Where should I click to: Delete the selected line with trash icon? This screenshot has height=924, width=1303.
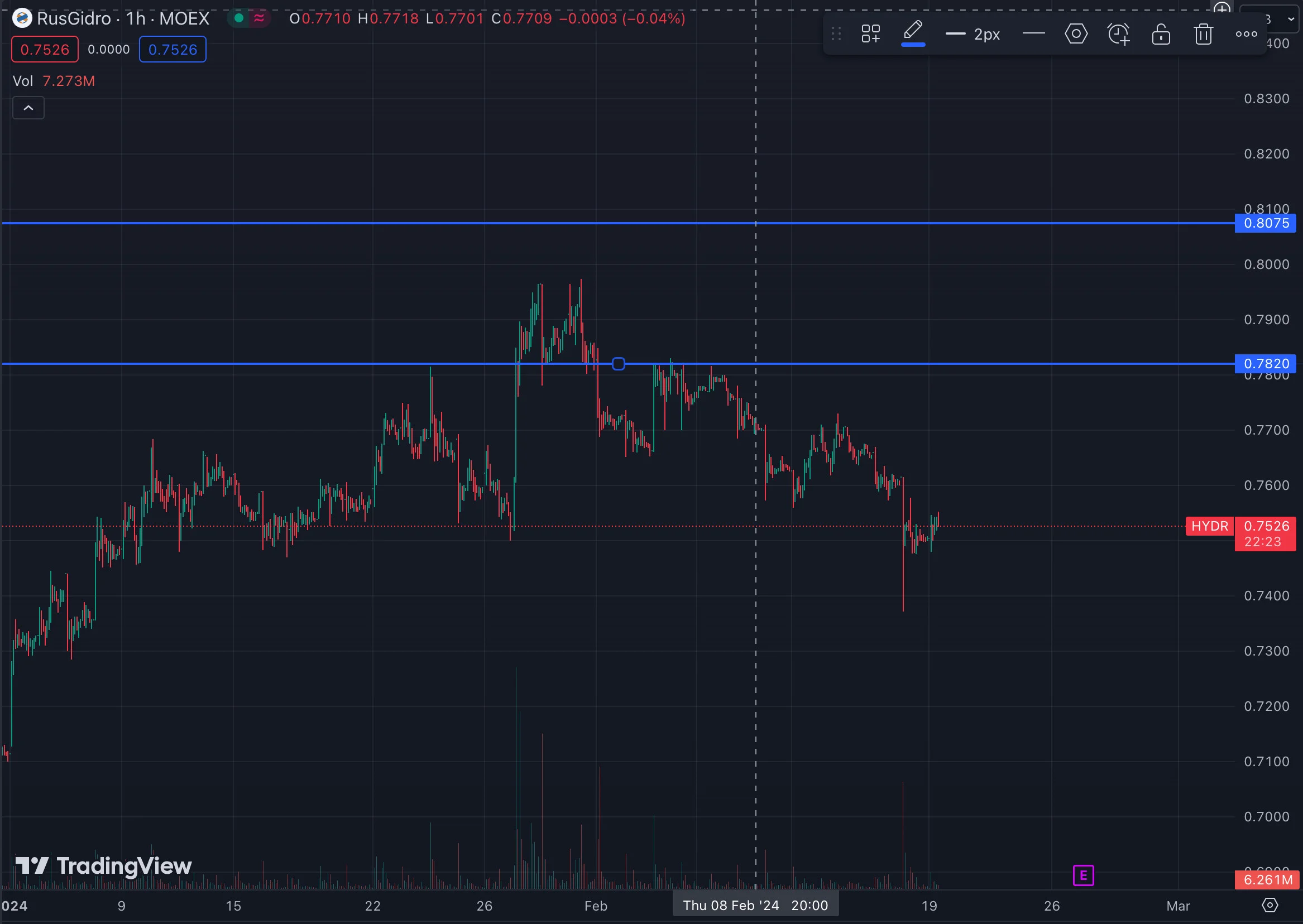click(1203, 34)
